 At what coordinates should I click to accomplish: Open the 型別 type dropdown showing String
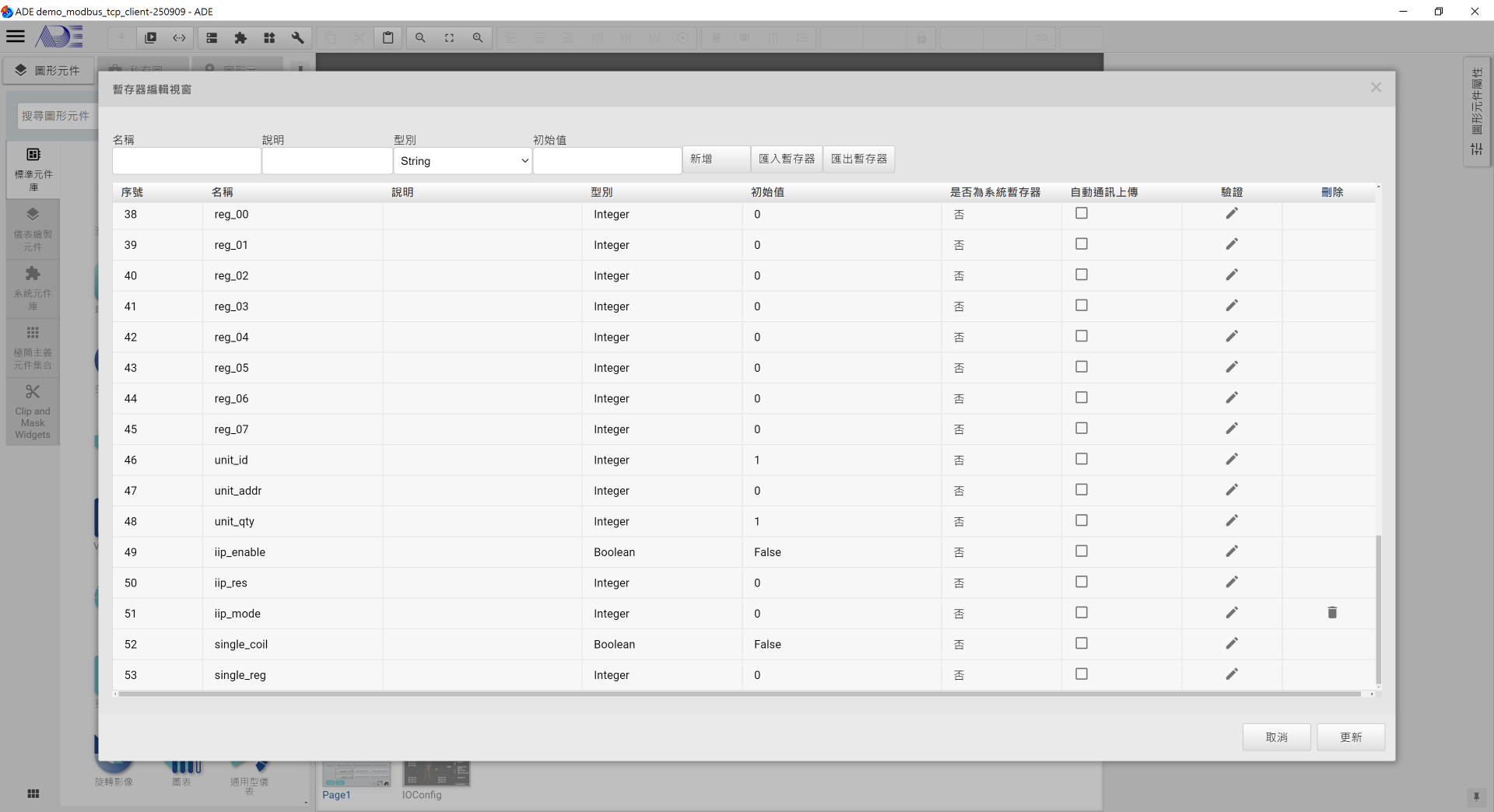point(463,161)
